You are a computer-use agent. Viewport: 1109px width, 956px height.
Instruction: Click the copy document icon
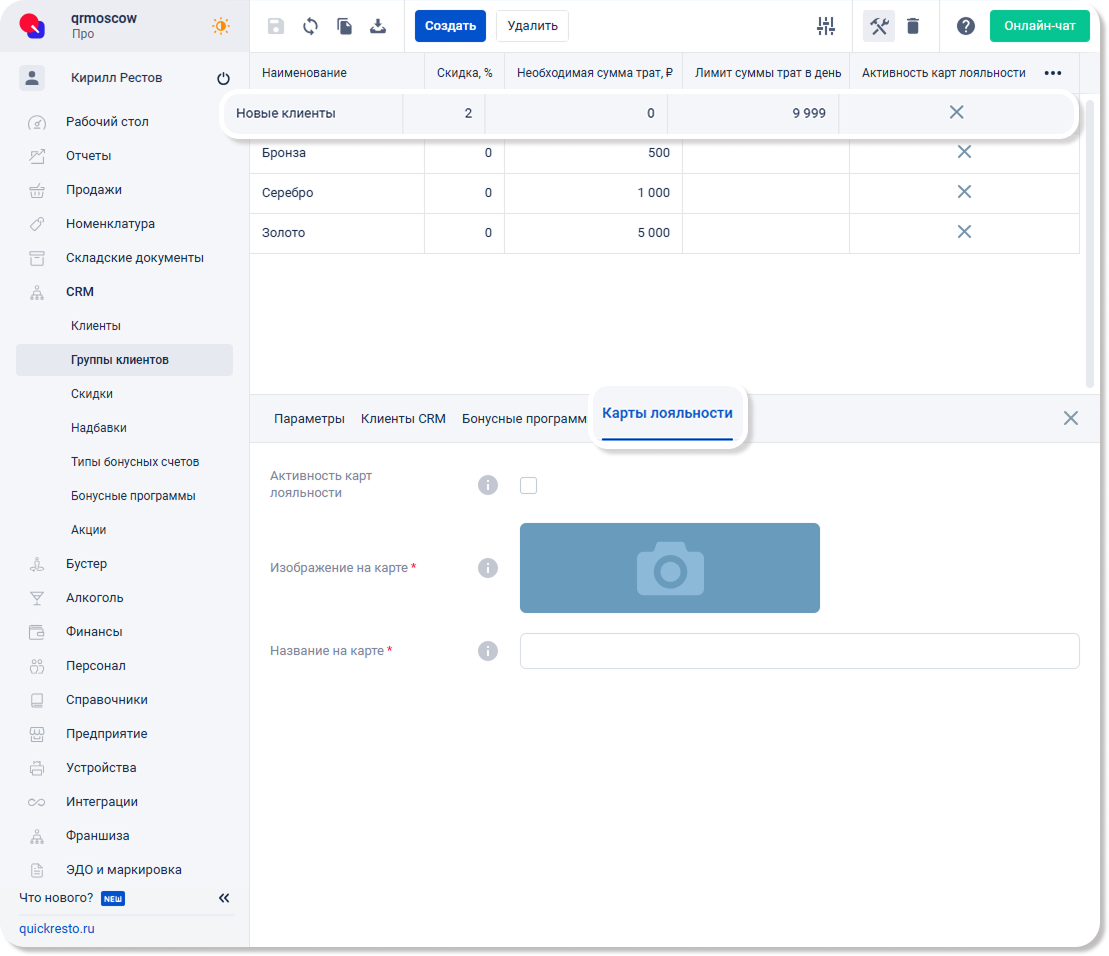click(x=344, y=26)
